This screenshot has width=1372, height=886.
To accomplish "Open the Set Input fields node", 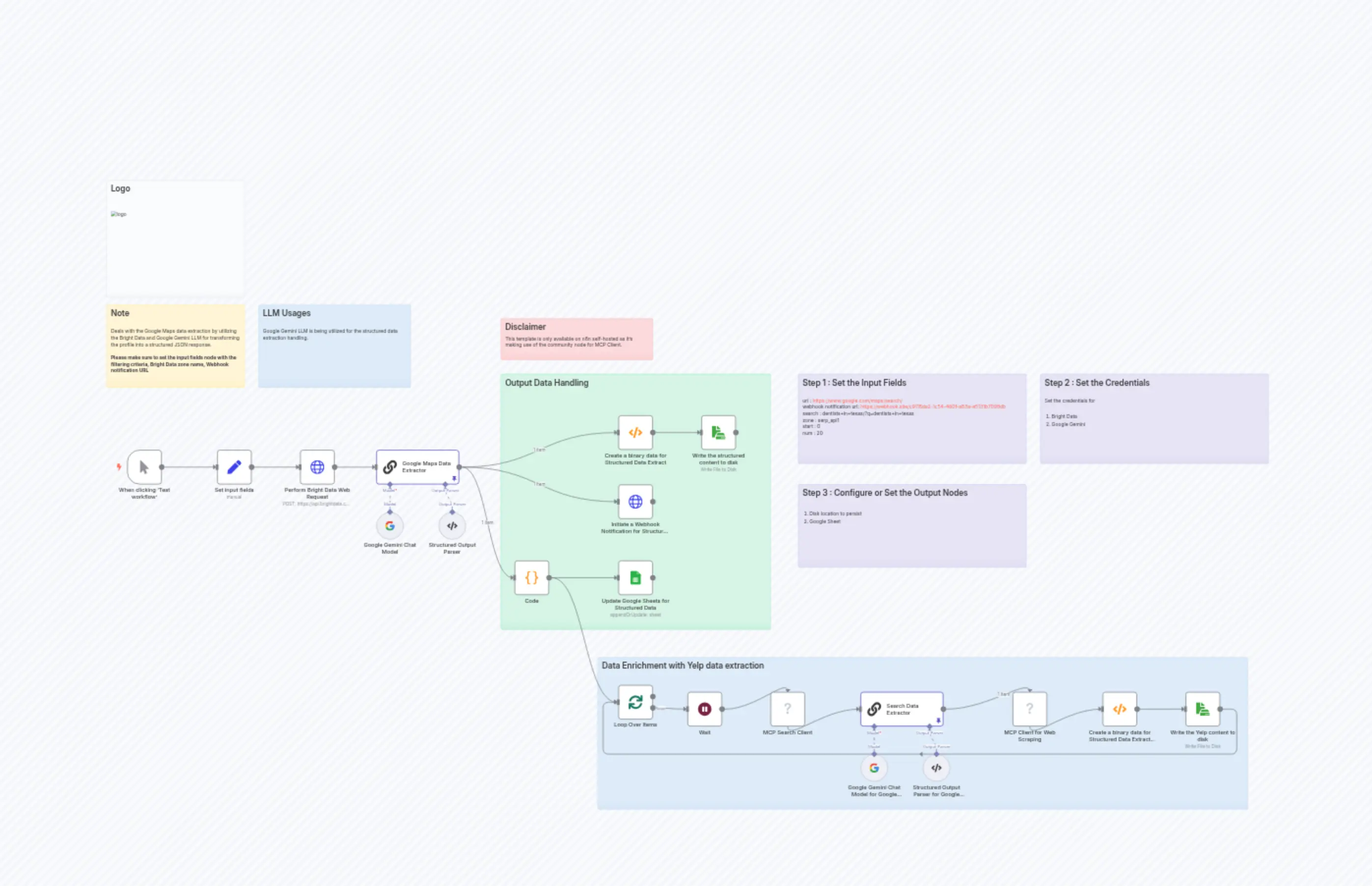I will (x=234, y=467).
